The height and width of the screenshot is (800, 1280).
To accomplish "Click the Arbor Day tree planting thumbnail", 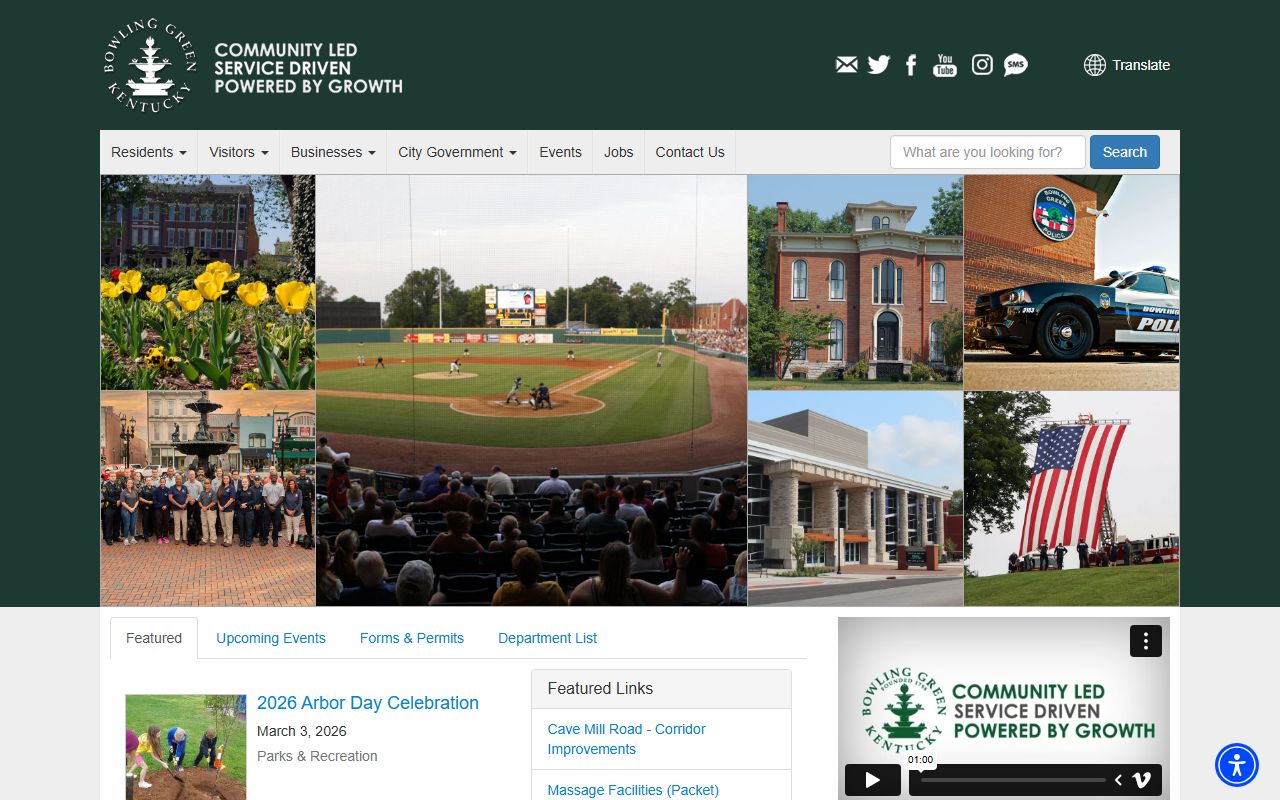I will click(x=186, y=747).
